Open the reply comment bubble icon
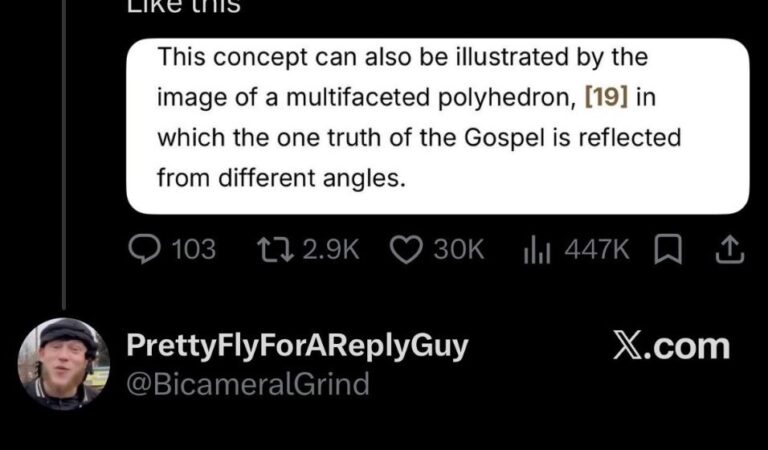Screen dimensions: 768x450 click(144, 249)
